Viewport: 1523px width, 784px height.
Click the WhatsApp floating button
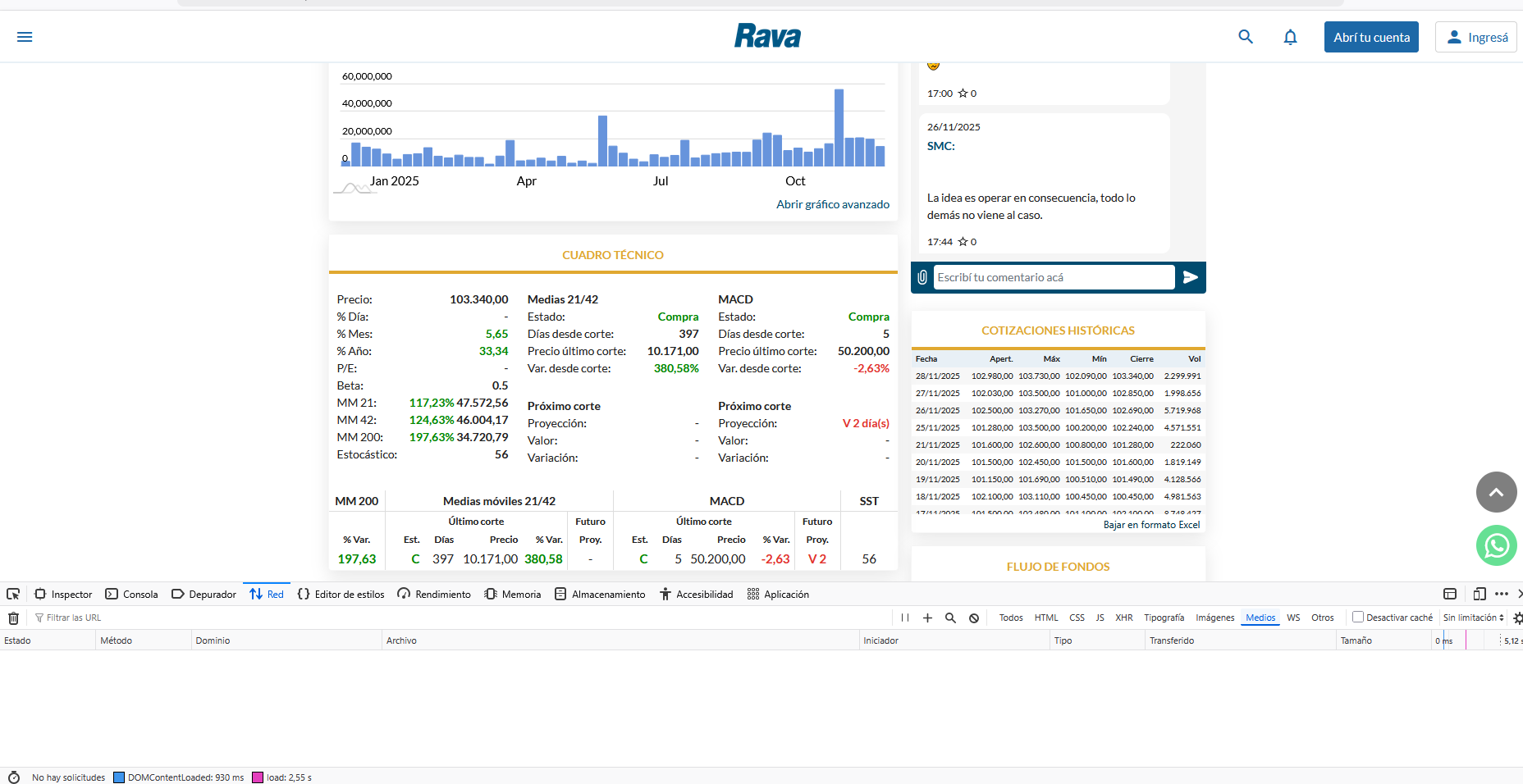click(1496, 545)
